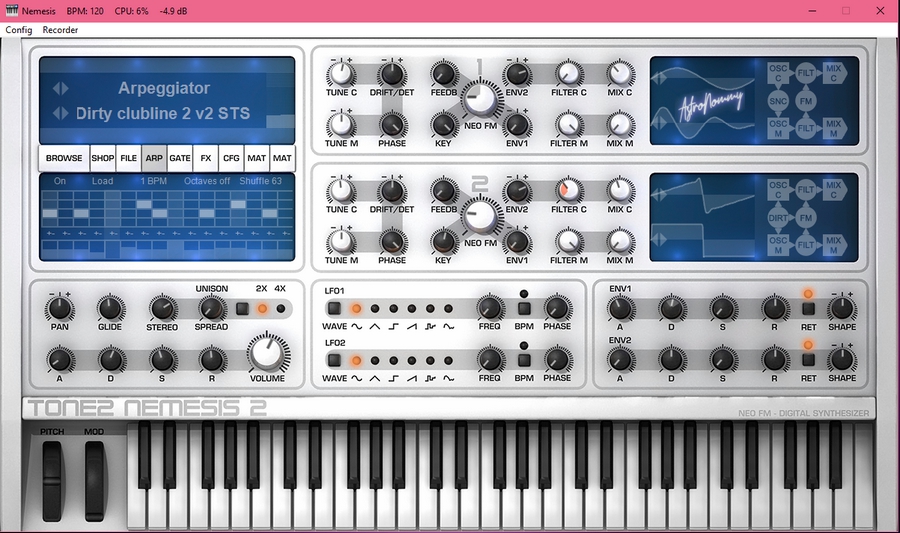Click the OSC C block in oscillator 2 display
The image size is (900, 533).
[x=778, y=190]
